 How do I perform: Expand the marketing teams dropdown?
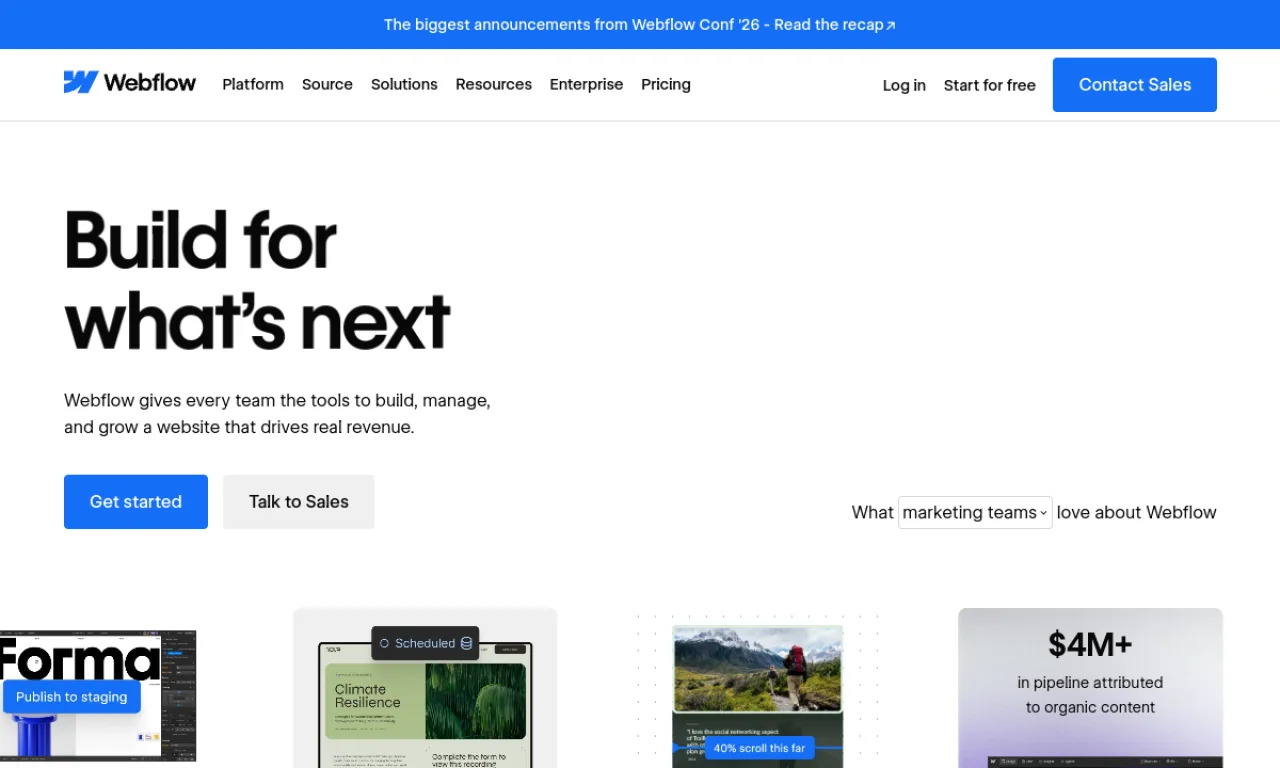pyautogui.click(x=975, y=512)
